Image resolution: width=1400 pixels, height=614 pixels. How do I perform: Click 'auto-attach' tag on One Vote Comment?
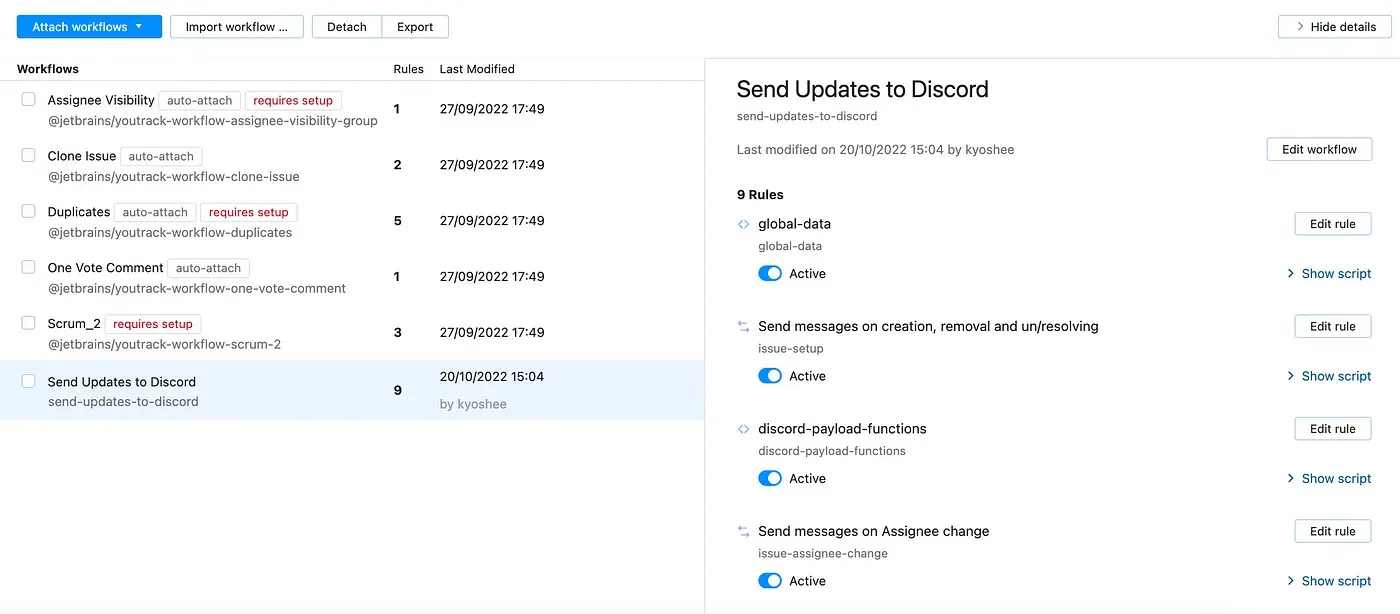pyautogui.click(x=208, y=268)
